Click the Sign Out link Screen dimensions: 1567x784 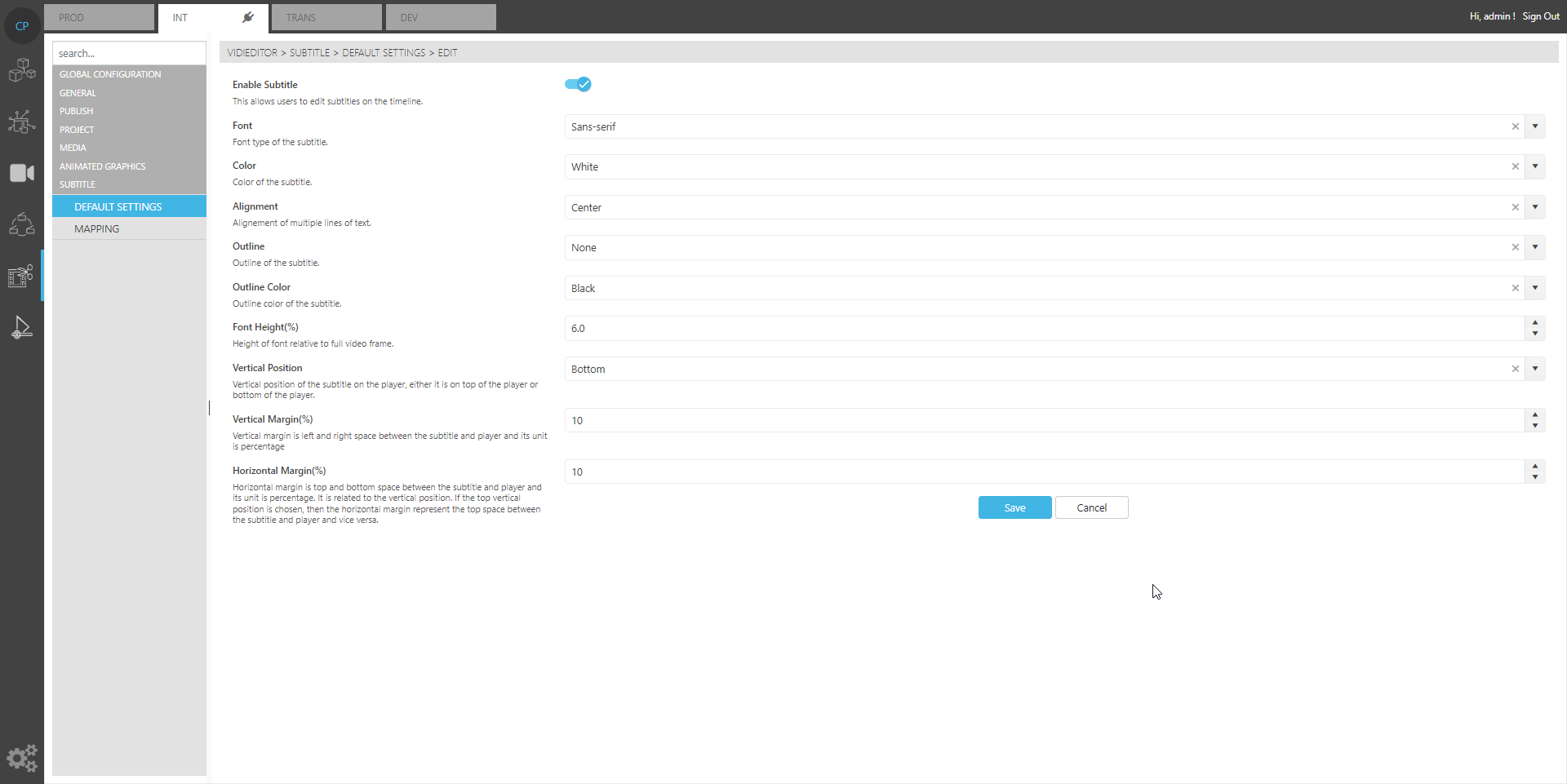[1540, 16]
